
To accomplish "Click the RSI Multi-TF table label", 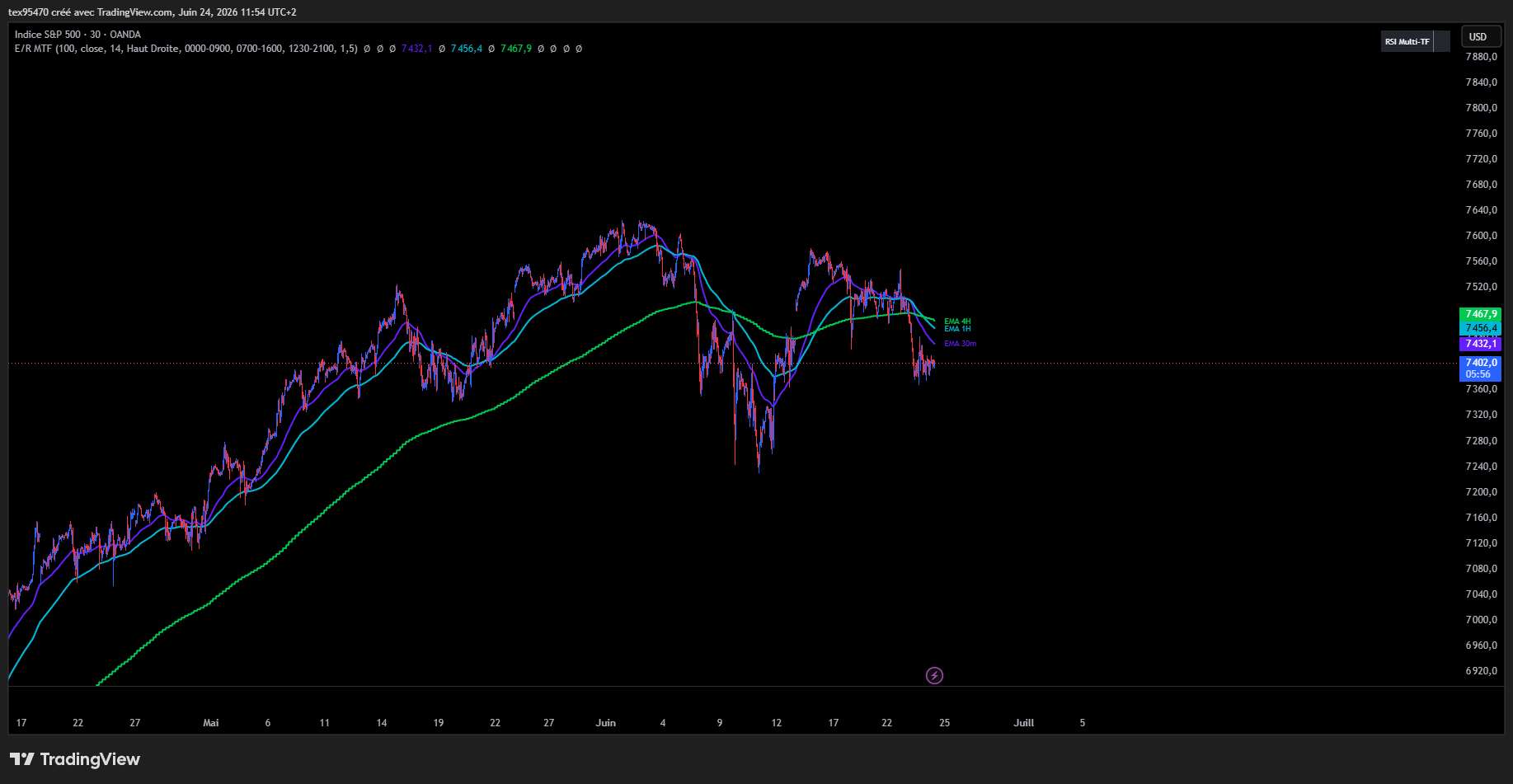I will tap(1407, 41).
